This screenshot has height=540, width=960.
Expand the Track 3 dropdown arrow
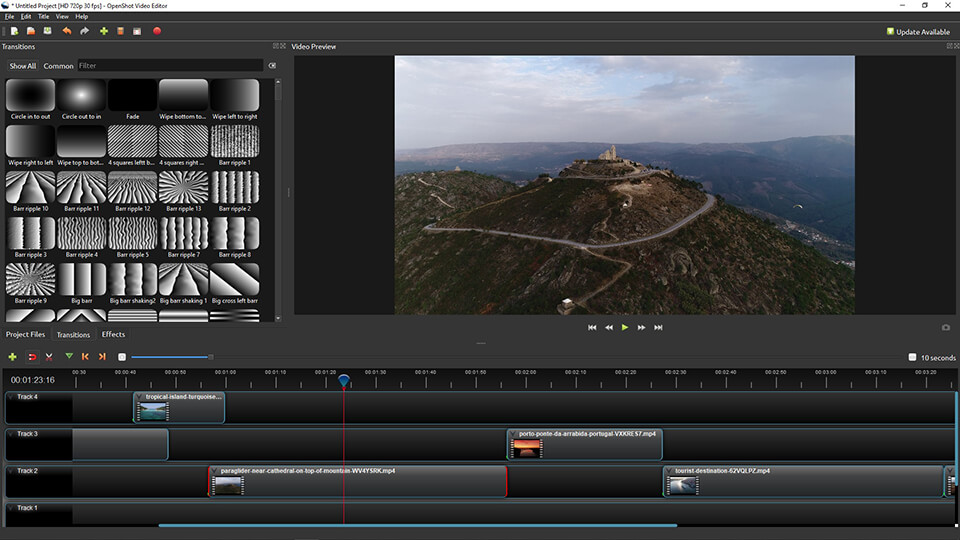pyautogui.click(x=11, y=434)
